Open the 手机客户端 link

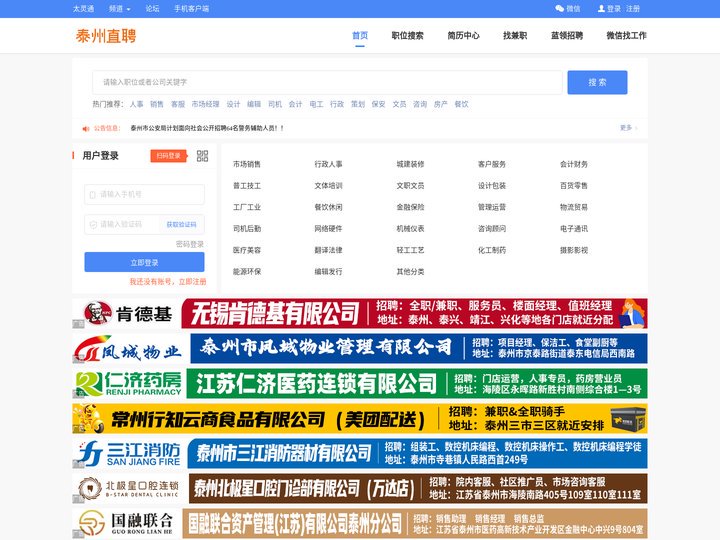191,9
